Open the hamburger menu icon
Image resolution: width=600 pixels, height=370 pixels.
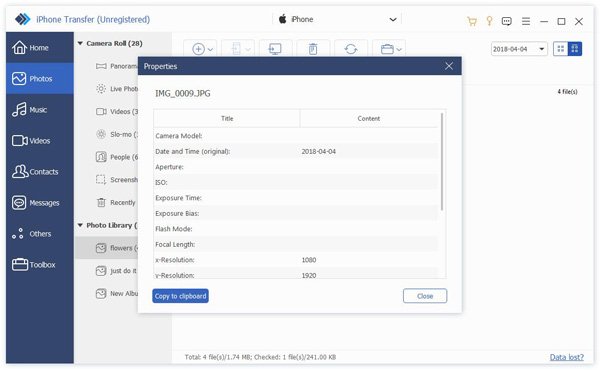point(526,21)
